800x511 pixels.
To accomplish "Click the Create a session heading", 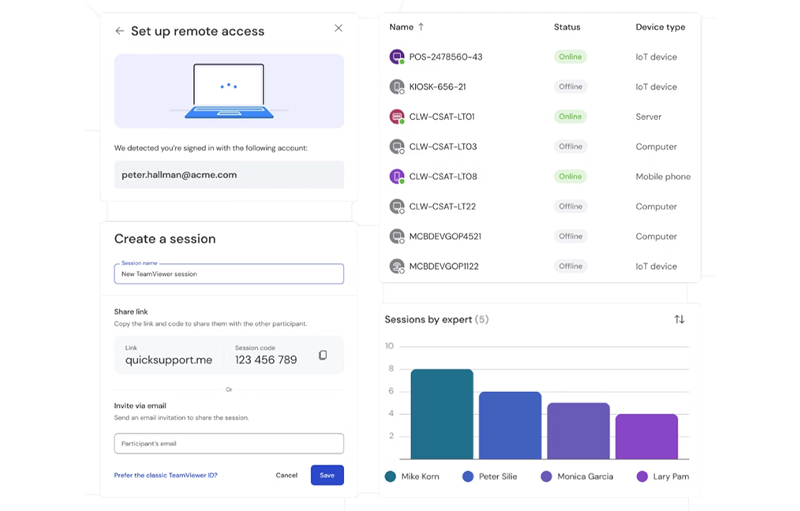I will (x=165, y=239).
